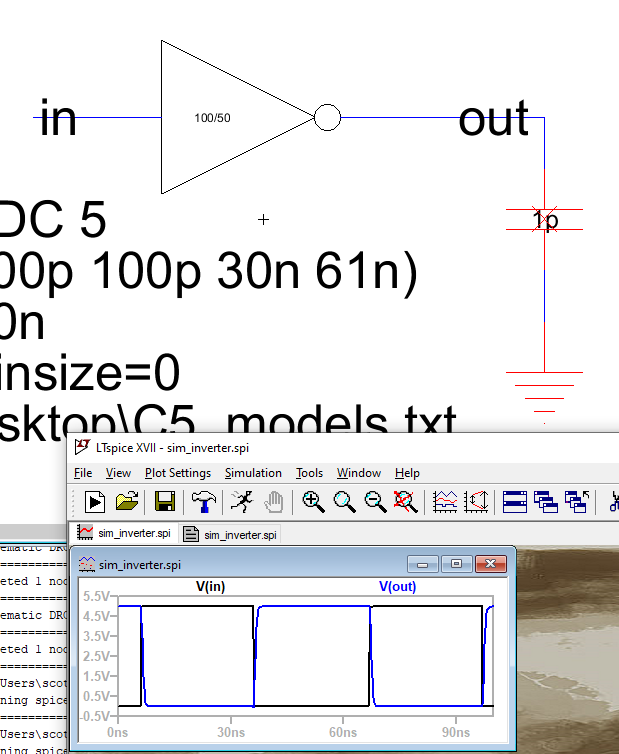Open the File menu
This screenshot has width=619, height=754.
(x=83, y=473)
